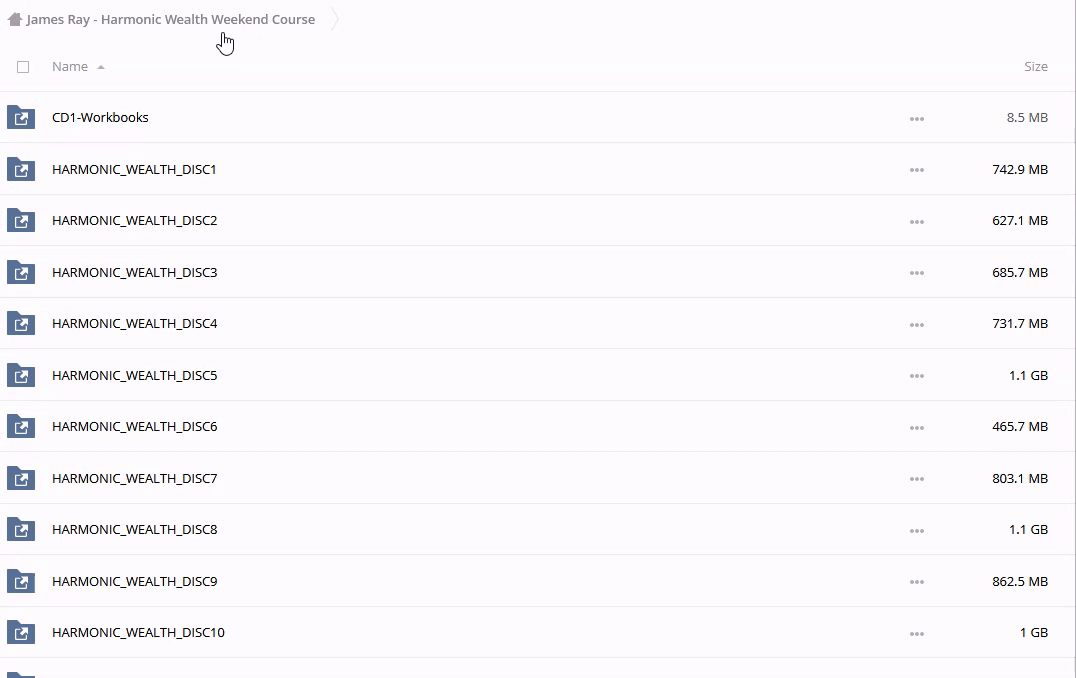Click the HARMONIC_WEALTH_DISC1 folder icon
This screenshot has height=678, width=1076.
(x=21, y=169)
